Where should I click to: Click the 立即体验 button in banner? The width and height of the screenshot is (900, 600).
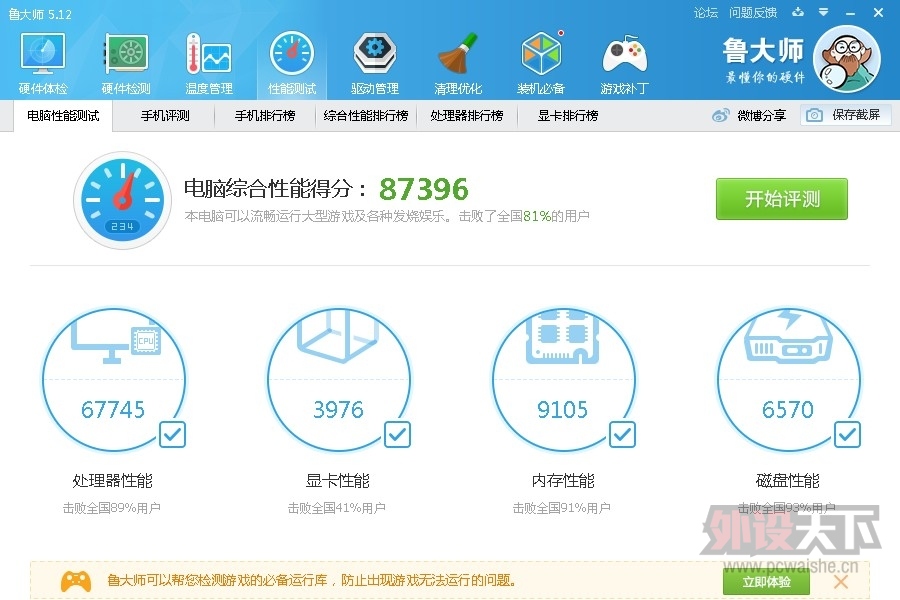click(766, 581)
